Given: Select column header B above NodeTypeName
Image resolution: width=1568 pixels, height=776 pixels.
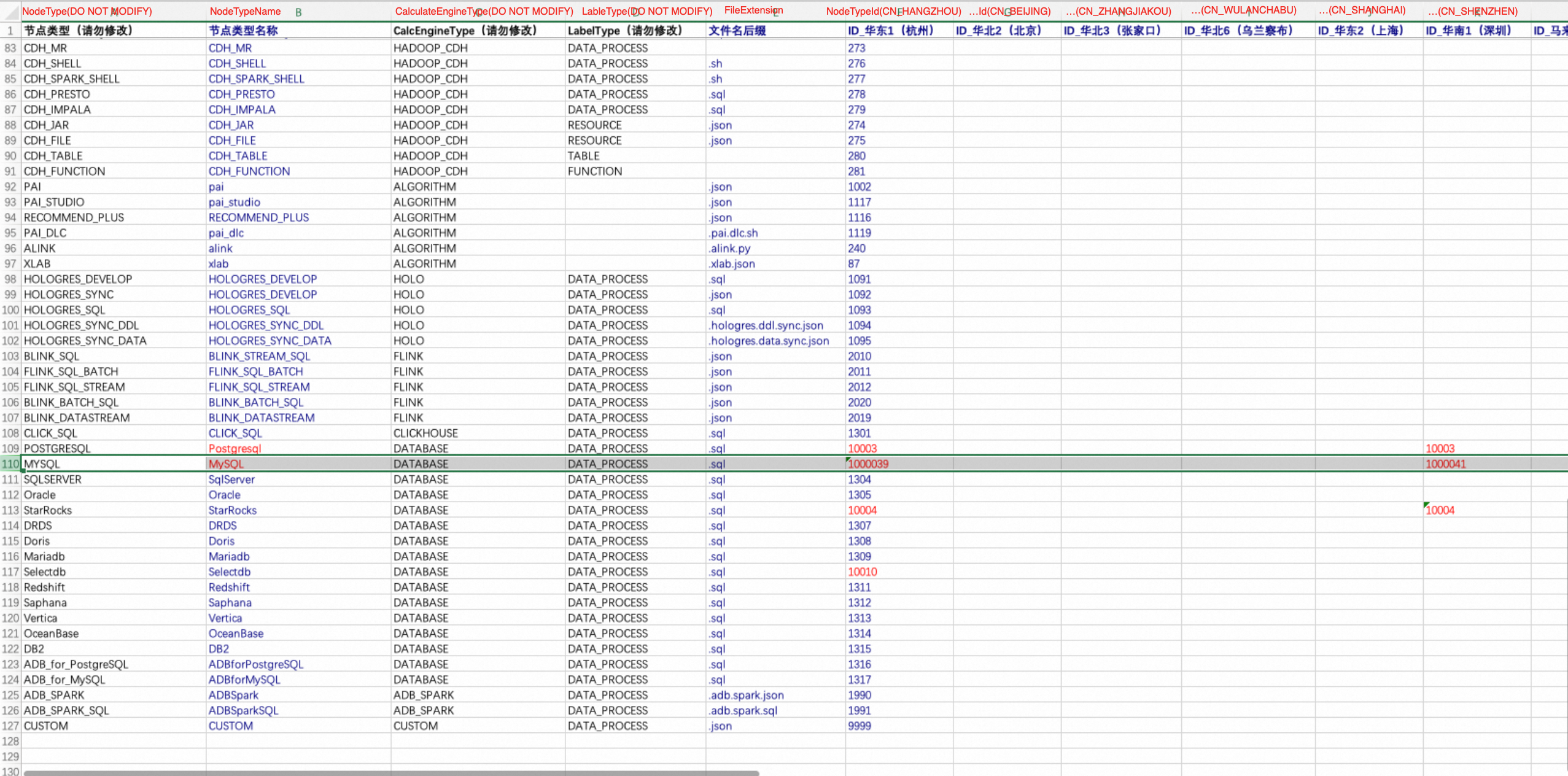Looking at the screenshot, I should pyautogui.click(x=298, y=12).
